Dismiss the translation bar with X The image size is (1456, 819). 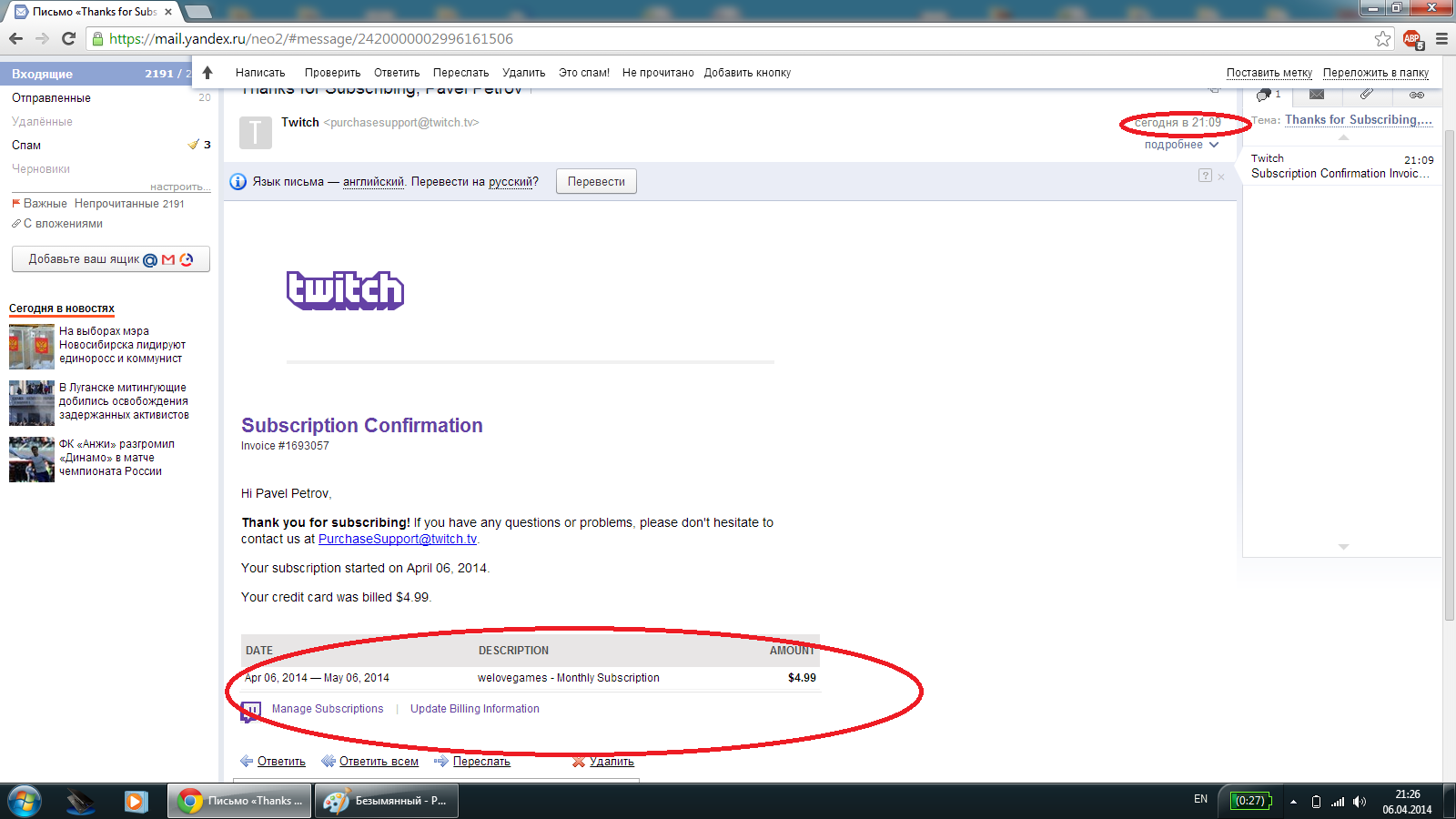pyautogui.click(x=1221, y=177)
